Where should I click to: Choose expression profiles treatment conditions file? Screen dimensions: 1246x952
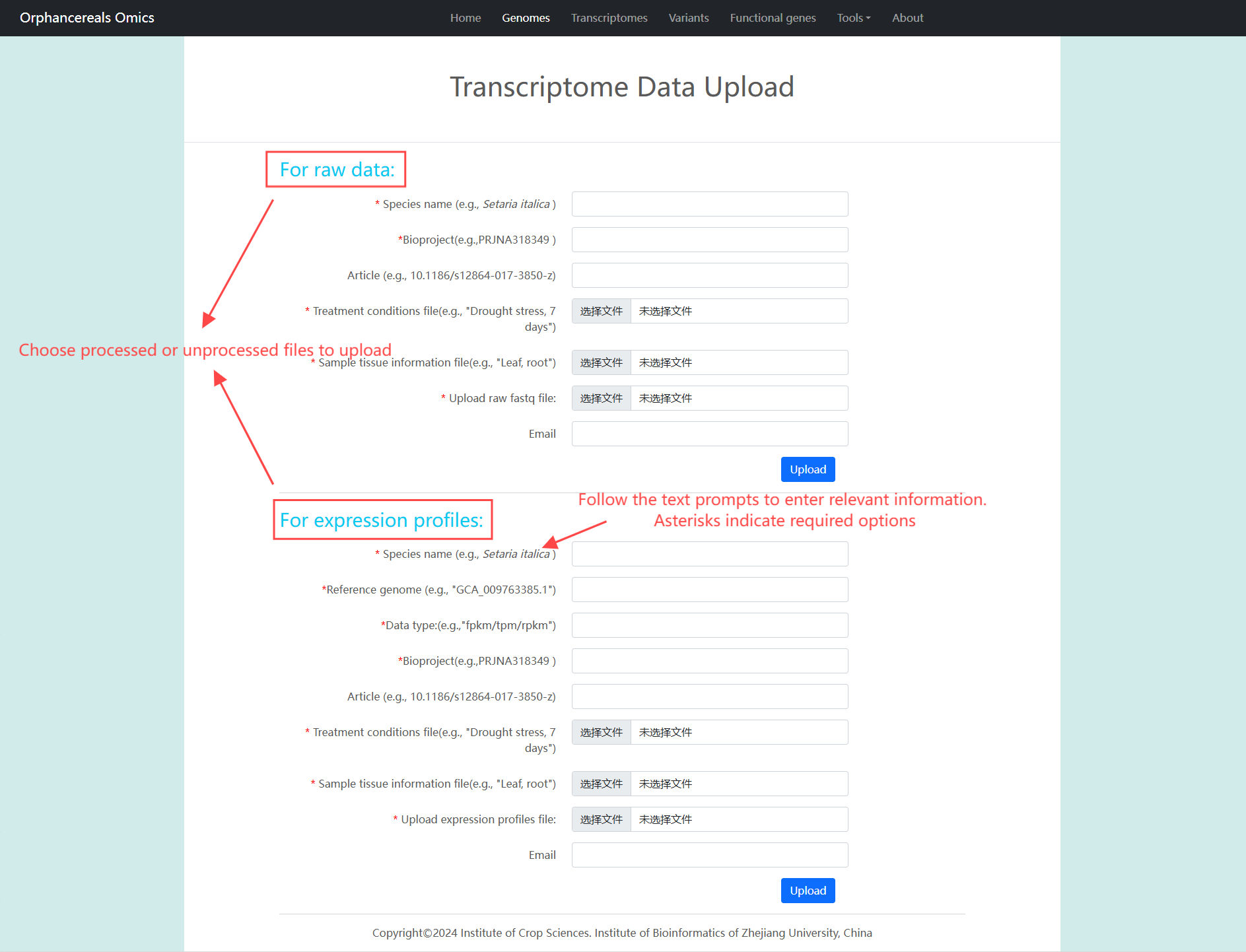tap(602, 732)
